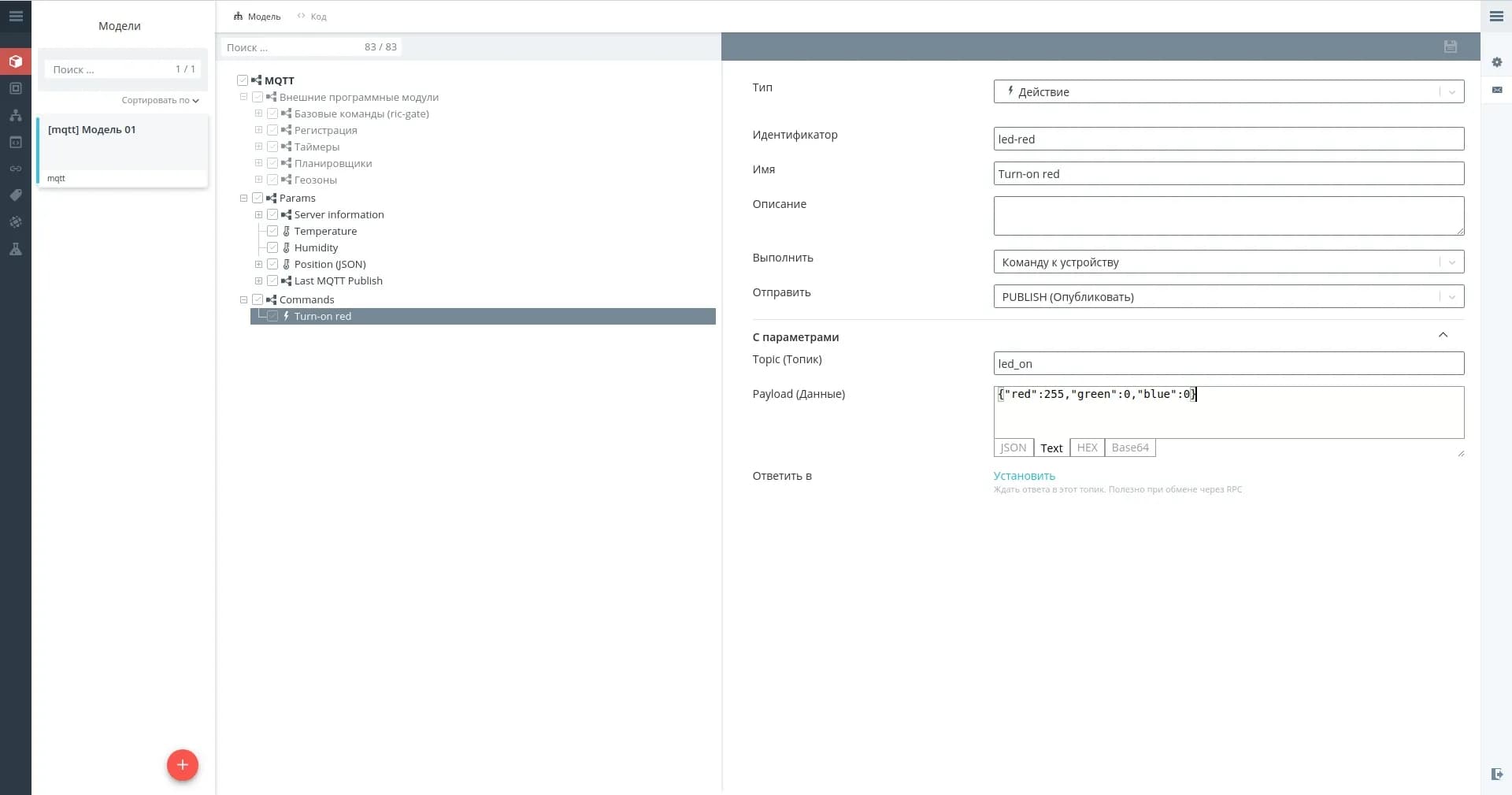
Task: Uncheck the Commands group checkbox
Action: [258, 299]
